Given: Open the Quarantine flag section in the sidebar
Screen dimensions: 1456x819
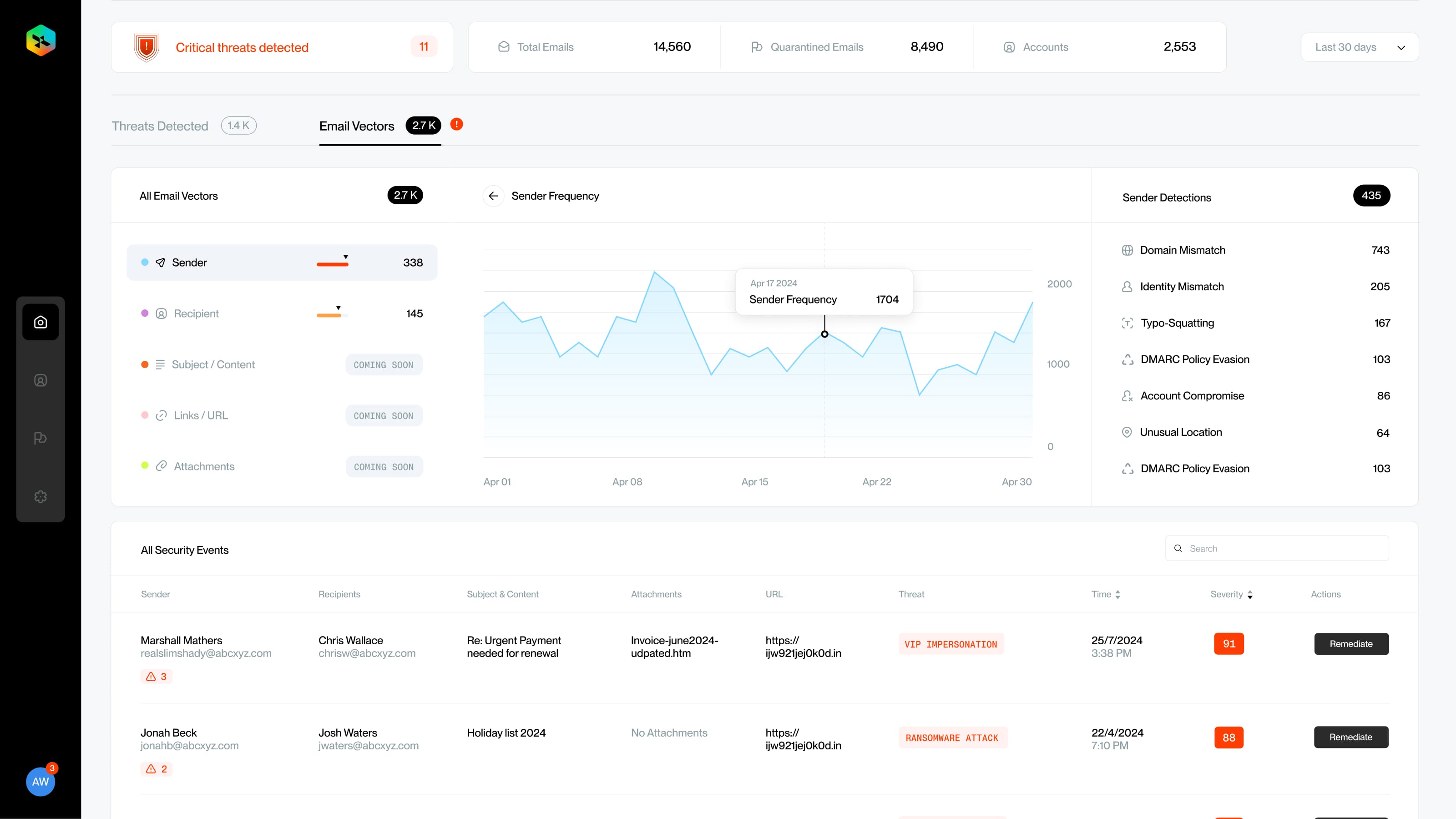Looking at the screenshot, I should coord(40,438).
